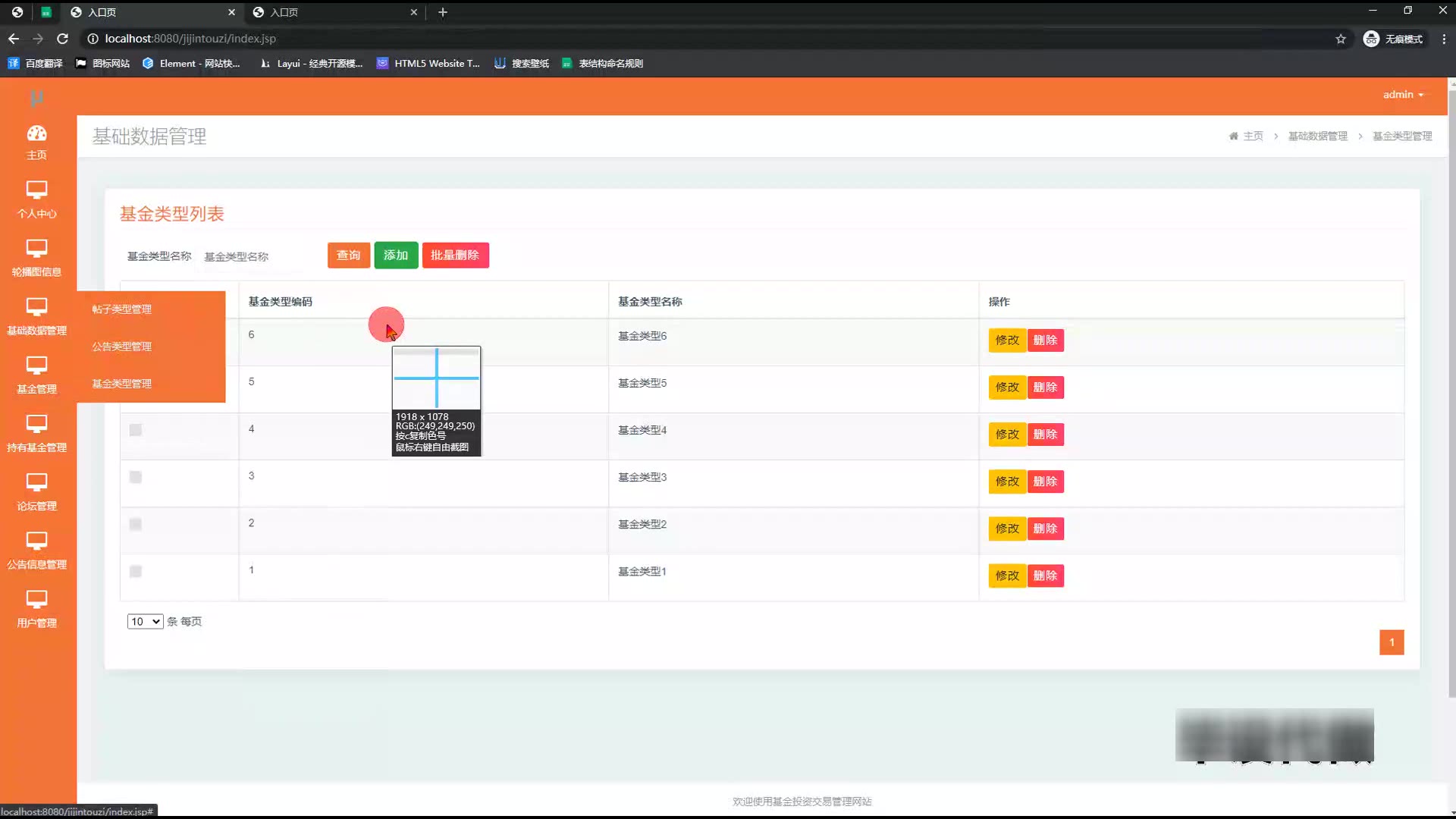The height and width of the screenshot is (819, 1456).
Task: Open the 基金管理 sidebar icon
Action: 36,366
